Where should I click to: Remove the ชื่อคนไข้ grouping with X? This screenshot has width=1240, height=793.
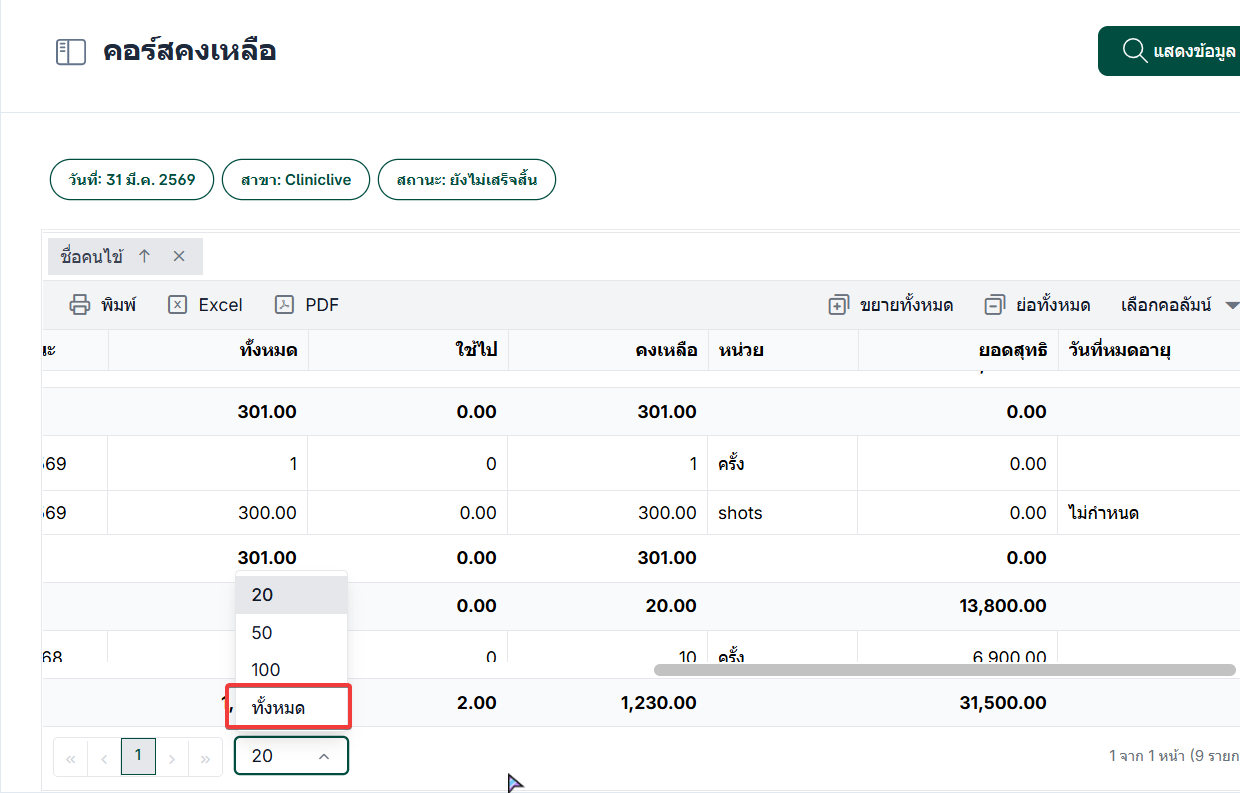pyautogui.click(x=179, y=257)
